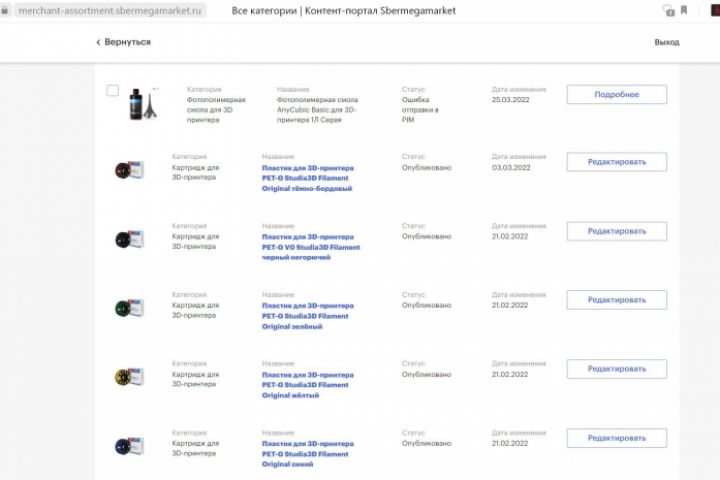Click the lock-shield icon next to bookmark
The height and width of the screenshot is (480, 720).
(x=669, y=10)
